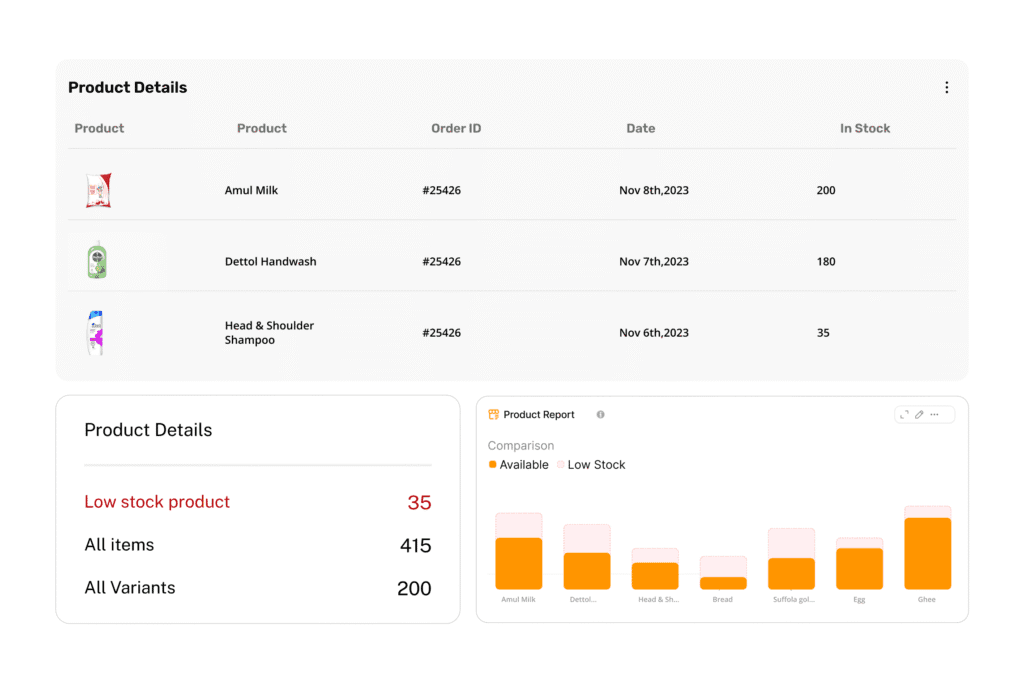1024x684 pixels.
Task: Click the Head & Shoulder Shampoo bottle image
Action: point(96,333)
